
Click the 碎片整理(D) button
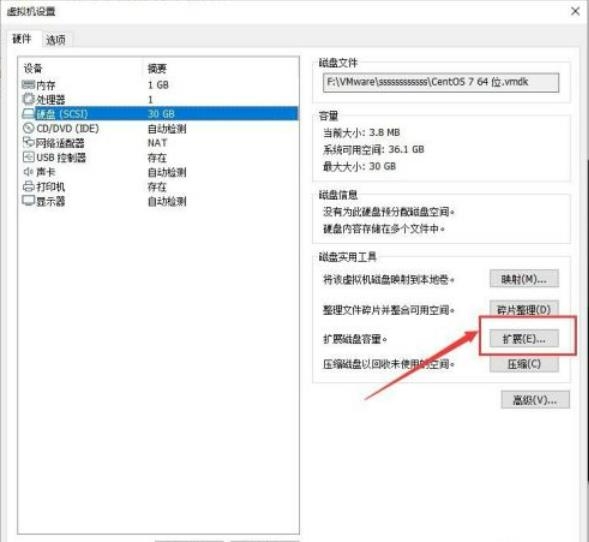(x=524, y=309)
